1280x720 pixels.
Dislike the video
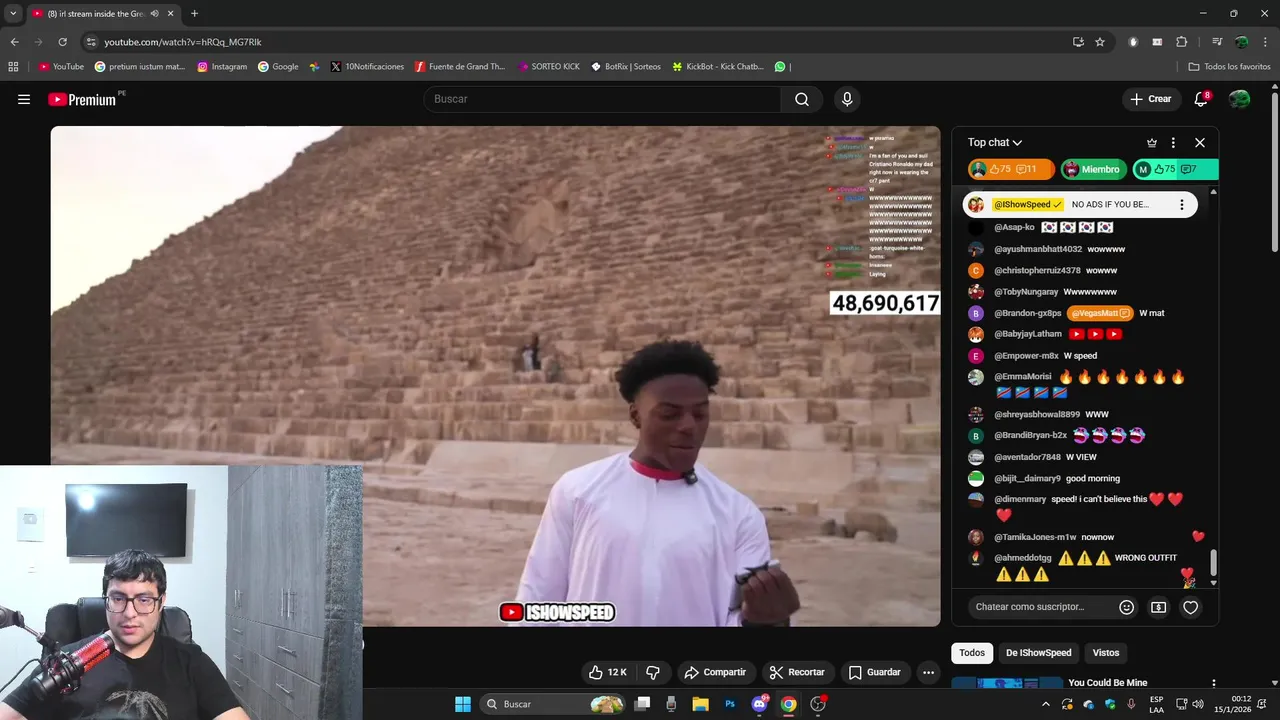653,672
